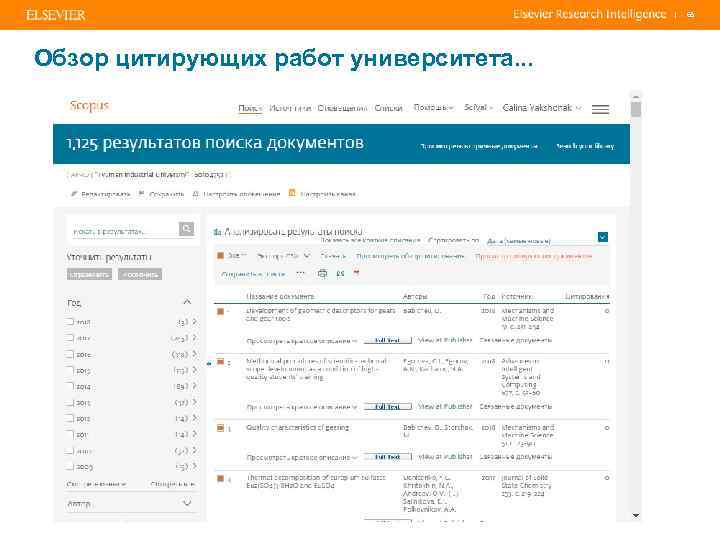This screenshot has height=540, width=720.
Task: Click Journal of Solid State Chemistry source
Action: [x=526, y=485]
